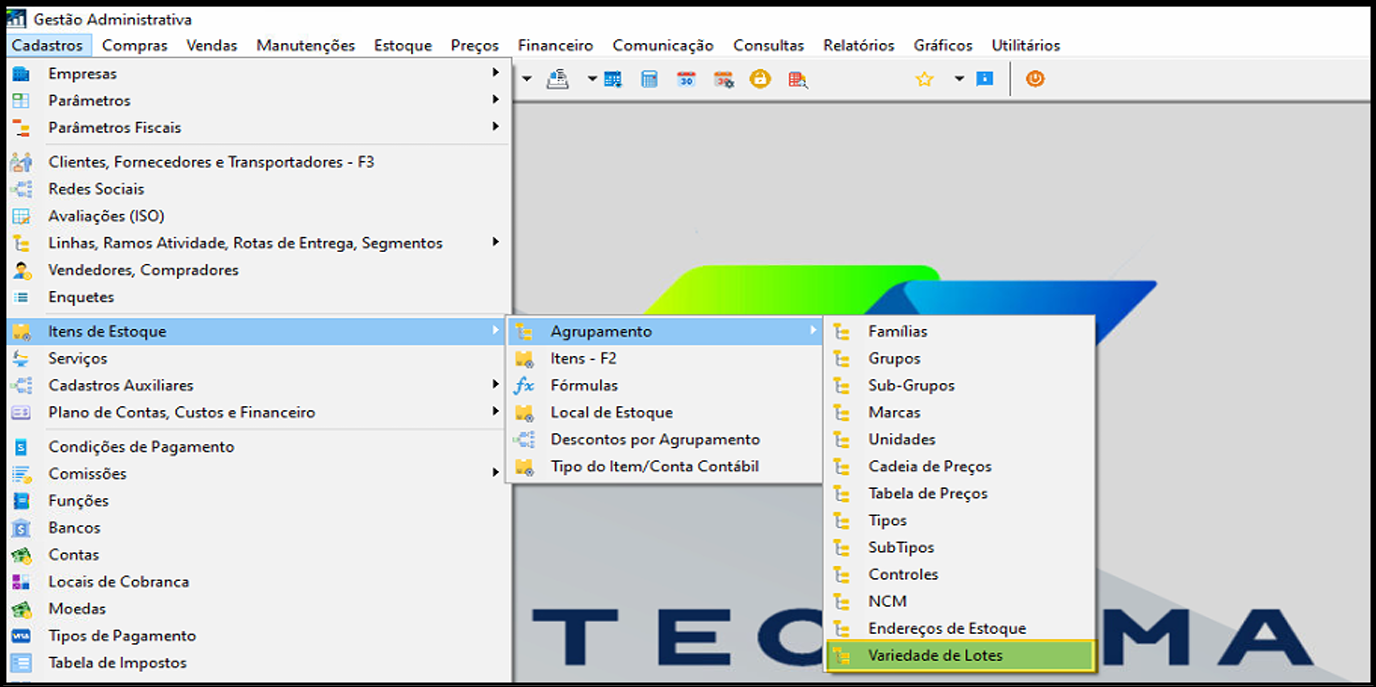The width and height of the screenshot is (1376, 687).
Task: Click the Bancos icon
Action: point(21,528)
